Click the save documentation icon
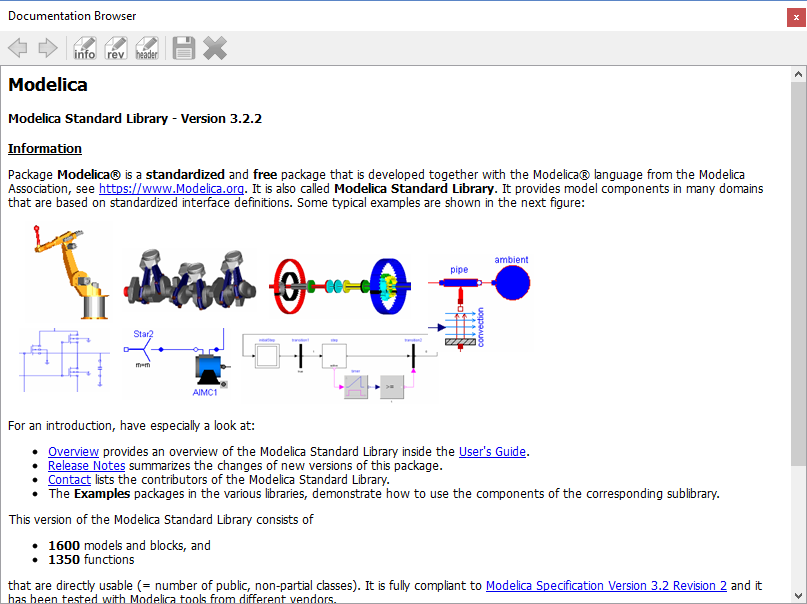Screen dimensions: 807x604 (183, 47)
